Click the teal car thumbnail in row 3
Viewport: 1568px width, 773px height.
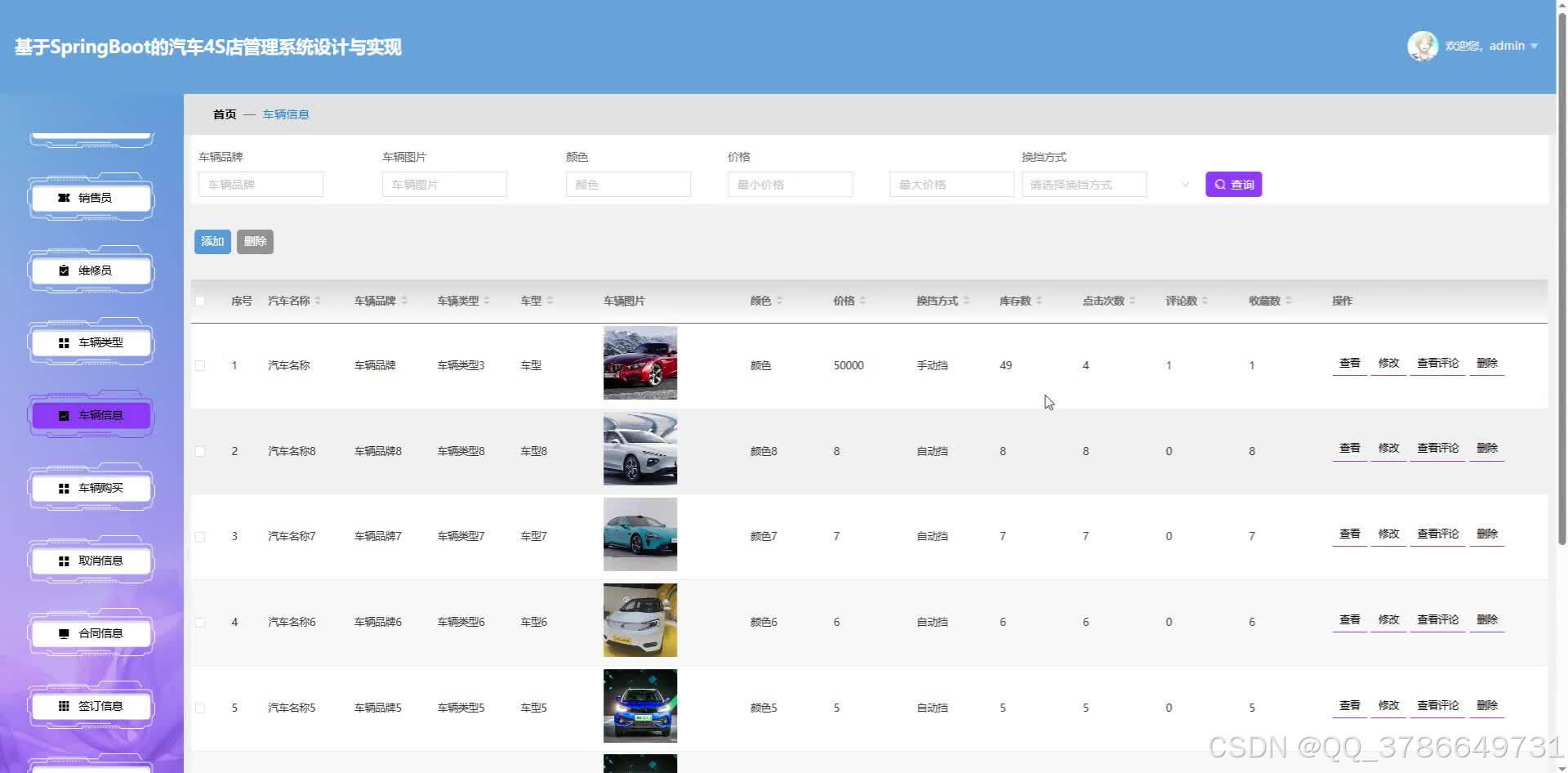(x=640, y=534)
